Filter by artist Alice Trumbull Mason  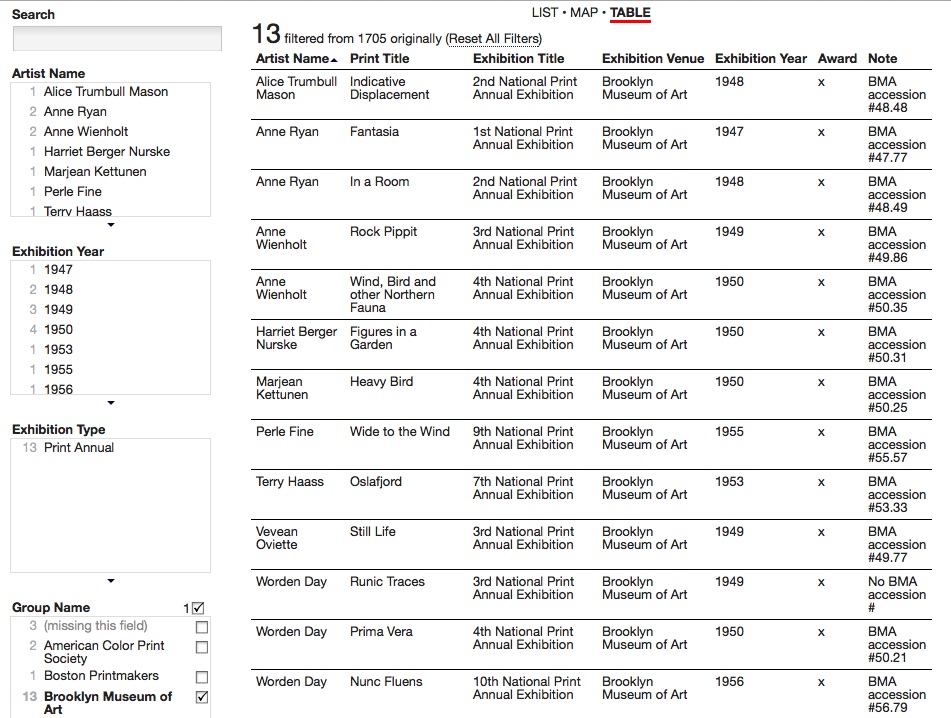[x=106, y=92]
